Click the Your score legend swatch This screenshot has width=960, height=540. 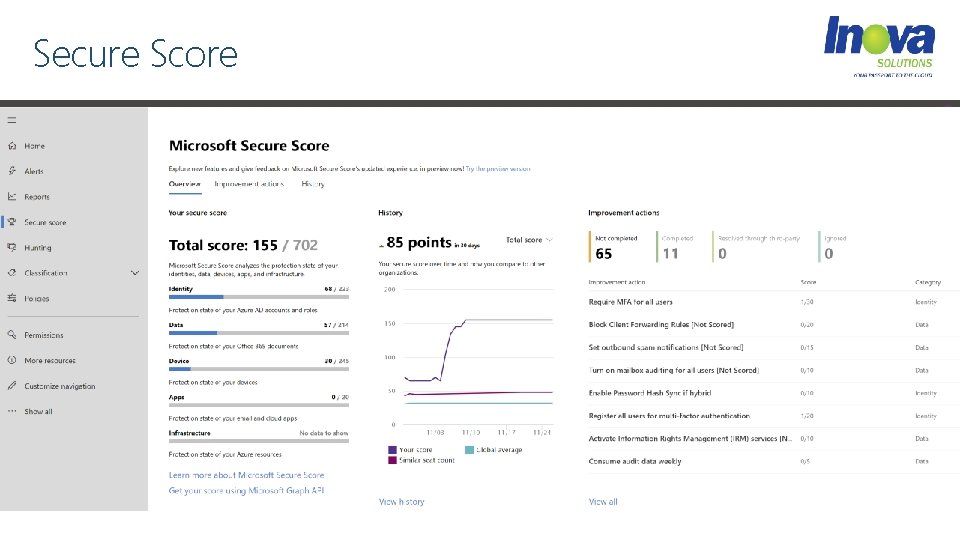click(x=392, y=450)
